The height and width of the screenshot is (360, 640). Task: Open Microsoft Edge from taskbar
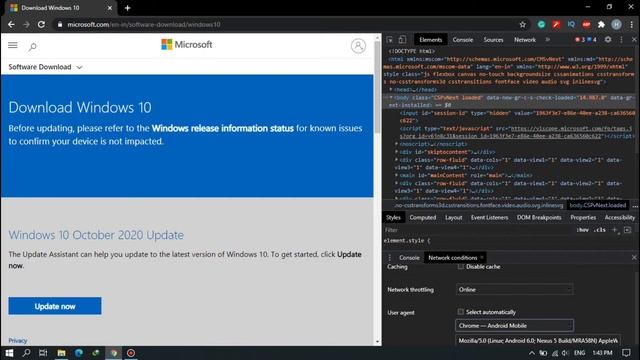click(x=79, y=353)
